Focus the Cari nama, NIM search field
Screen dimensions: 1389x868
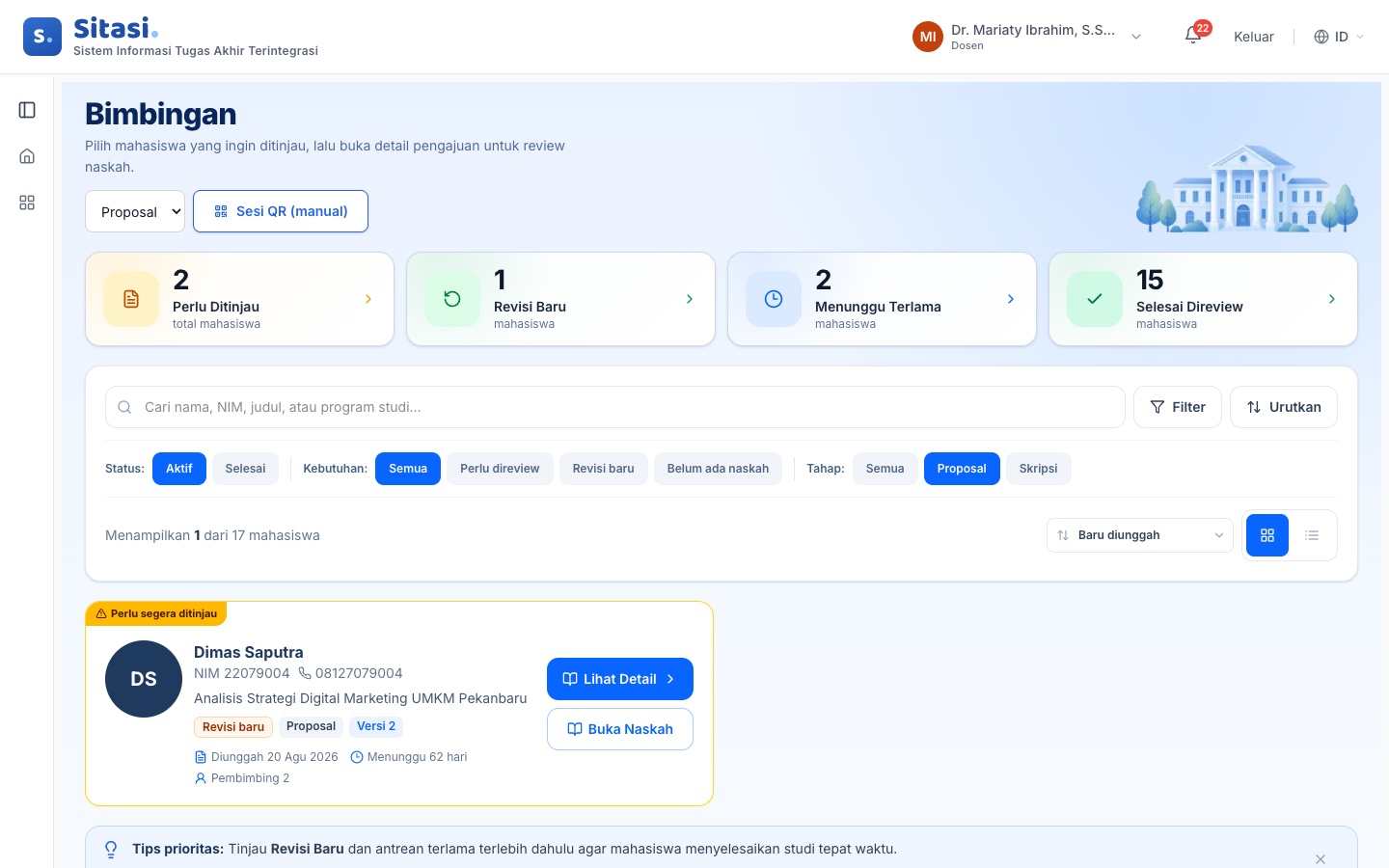[x=615, y=407]
